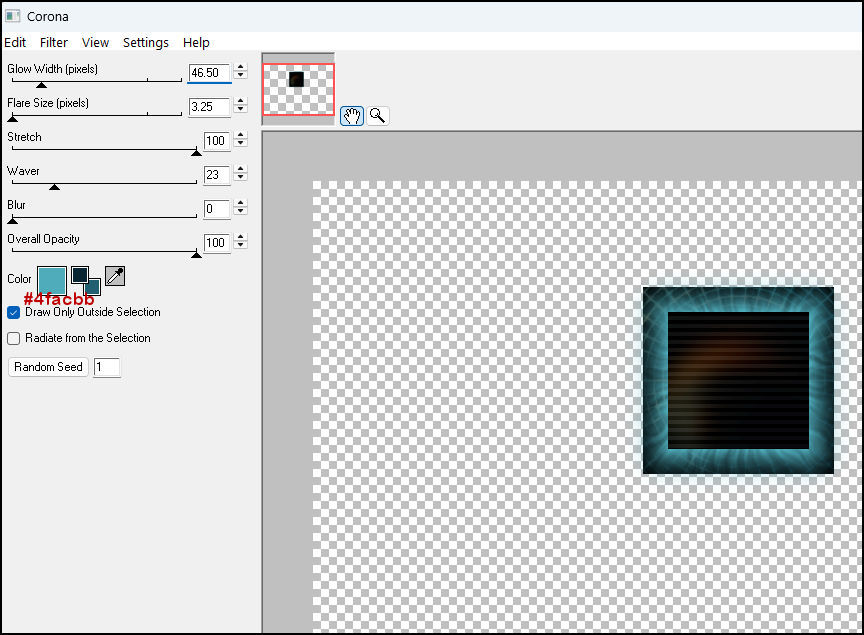The width and height of the screenshot is (864, 635).
Task: Enable Radiate from the Selection checkbox
Action: click(14, 338)
